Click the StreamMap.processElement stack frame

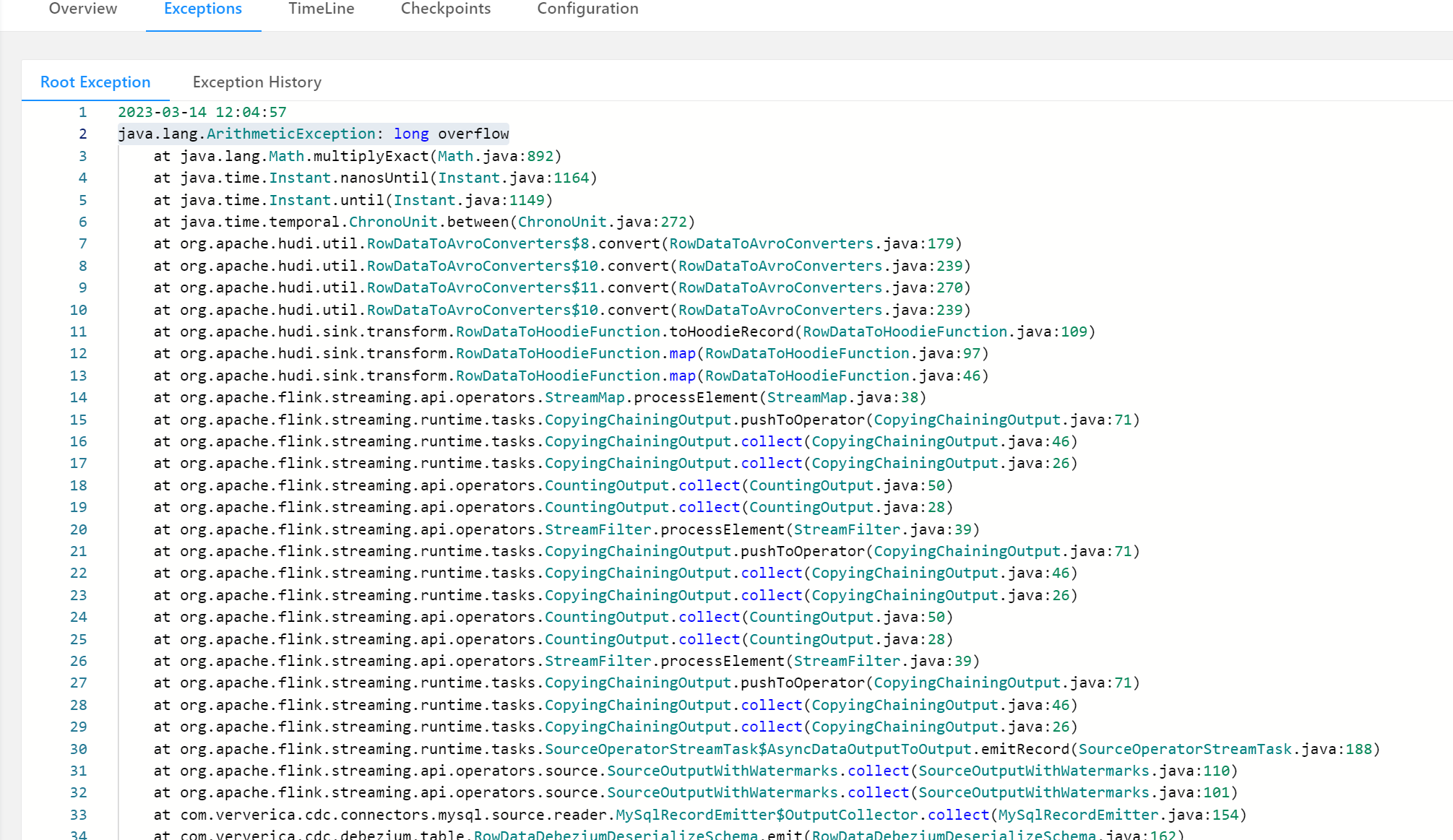click(540, 398)
